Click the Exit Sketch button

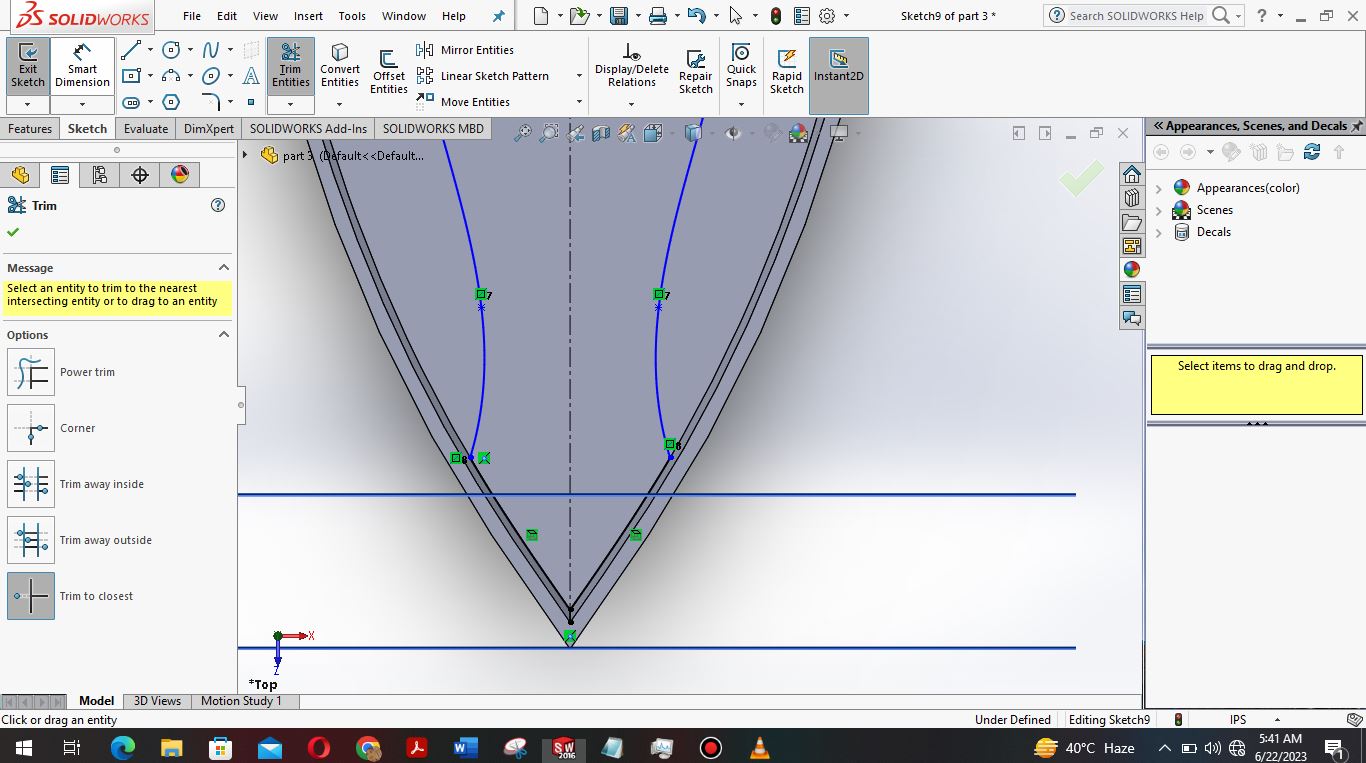click(28, 66)
